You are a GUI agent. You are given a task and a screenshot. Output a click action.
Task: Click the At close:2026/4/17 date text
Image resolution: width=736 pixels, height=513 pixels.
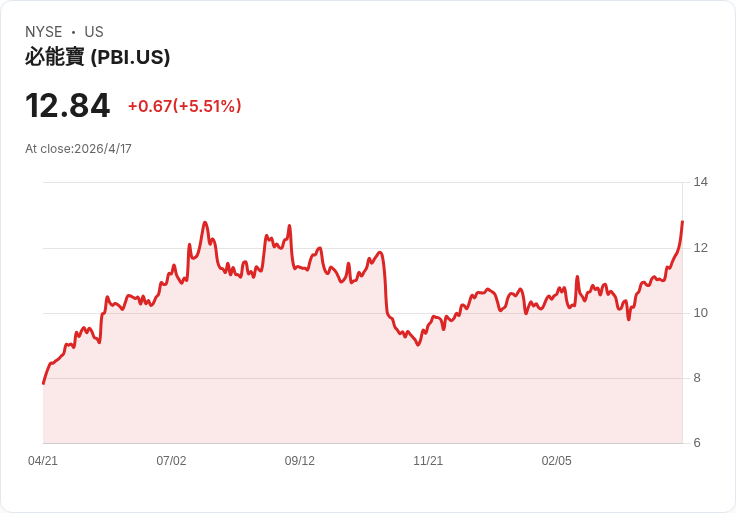click(x=78, y=149)
